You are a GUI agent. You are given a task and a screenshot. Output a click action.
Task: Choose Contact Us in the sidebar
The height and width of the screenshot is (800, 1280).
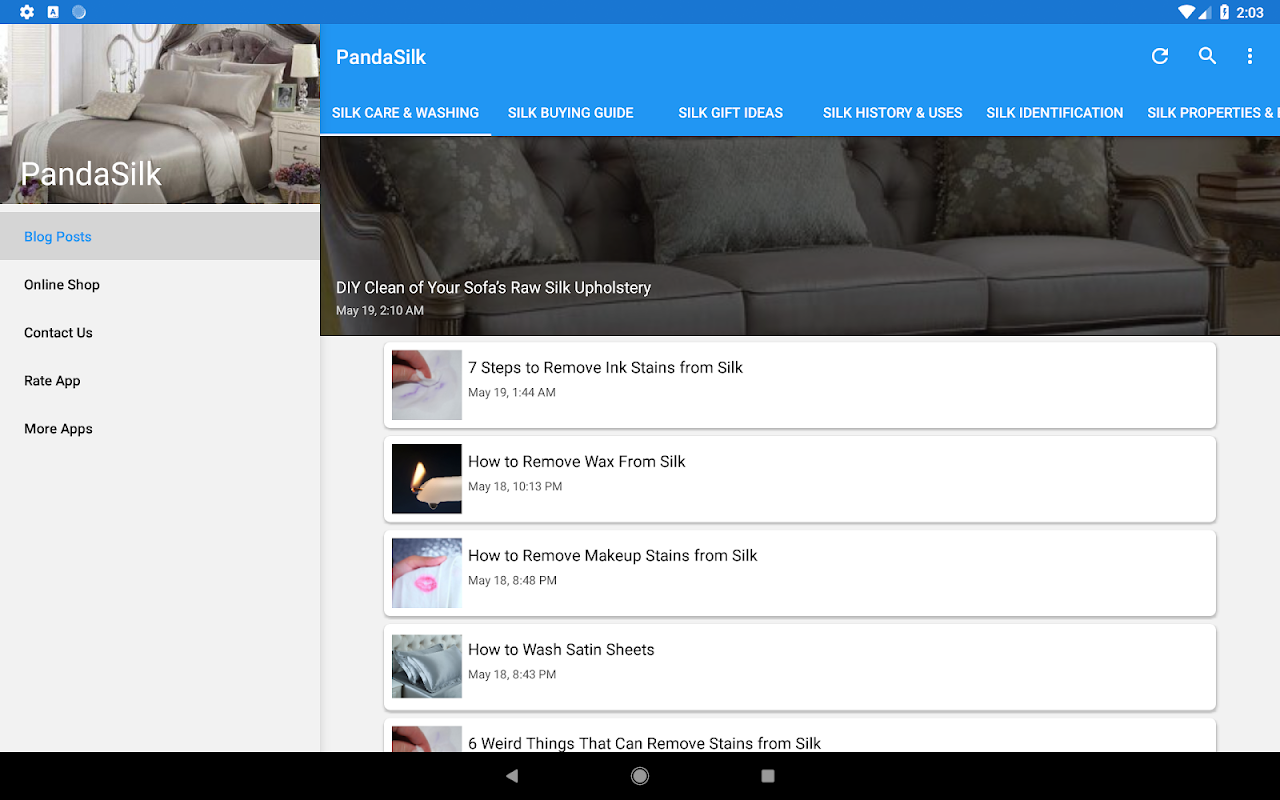click(160, 332)
